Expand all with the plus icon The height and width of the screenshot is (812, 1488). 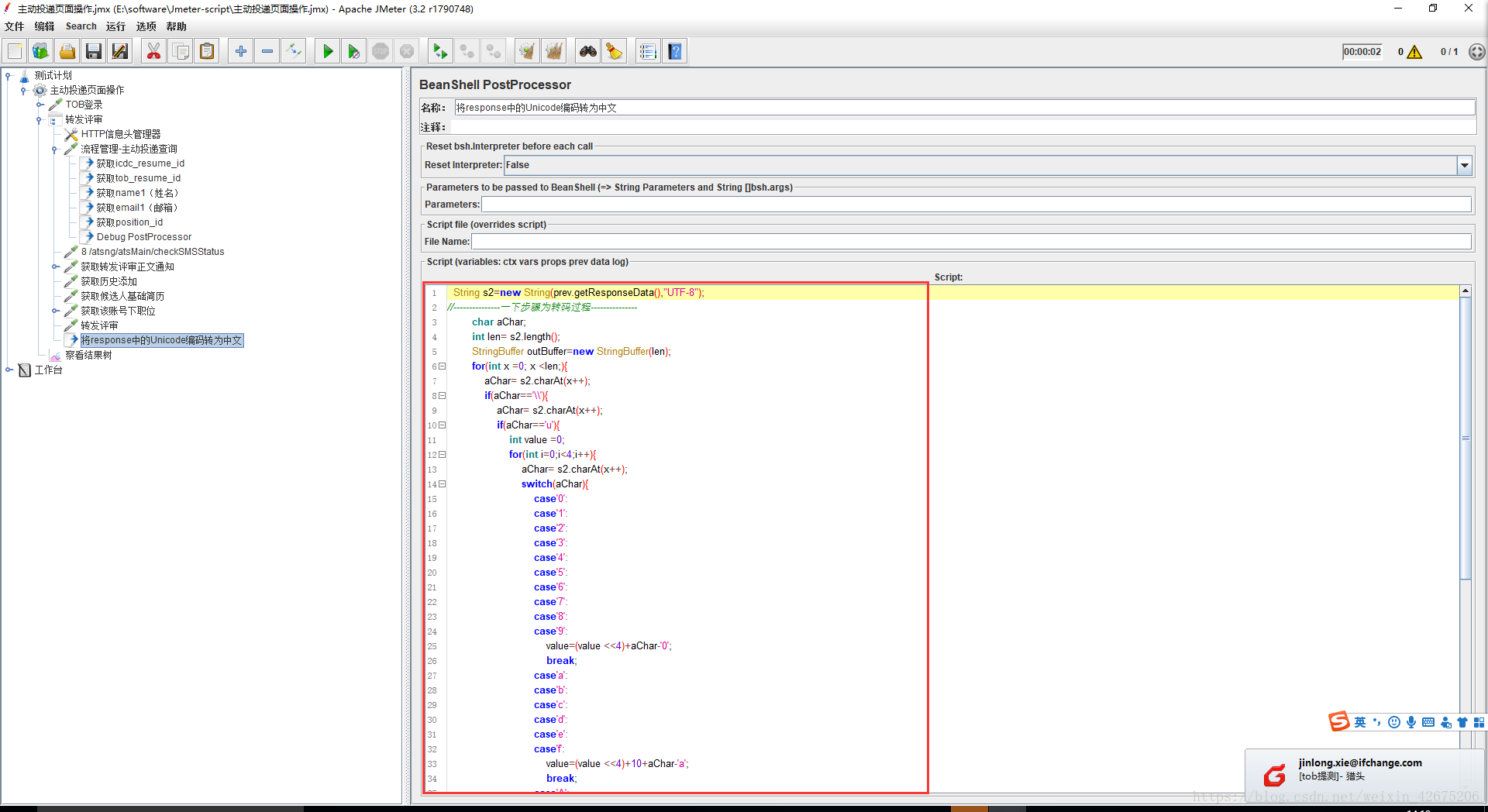(241, 52)
